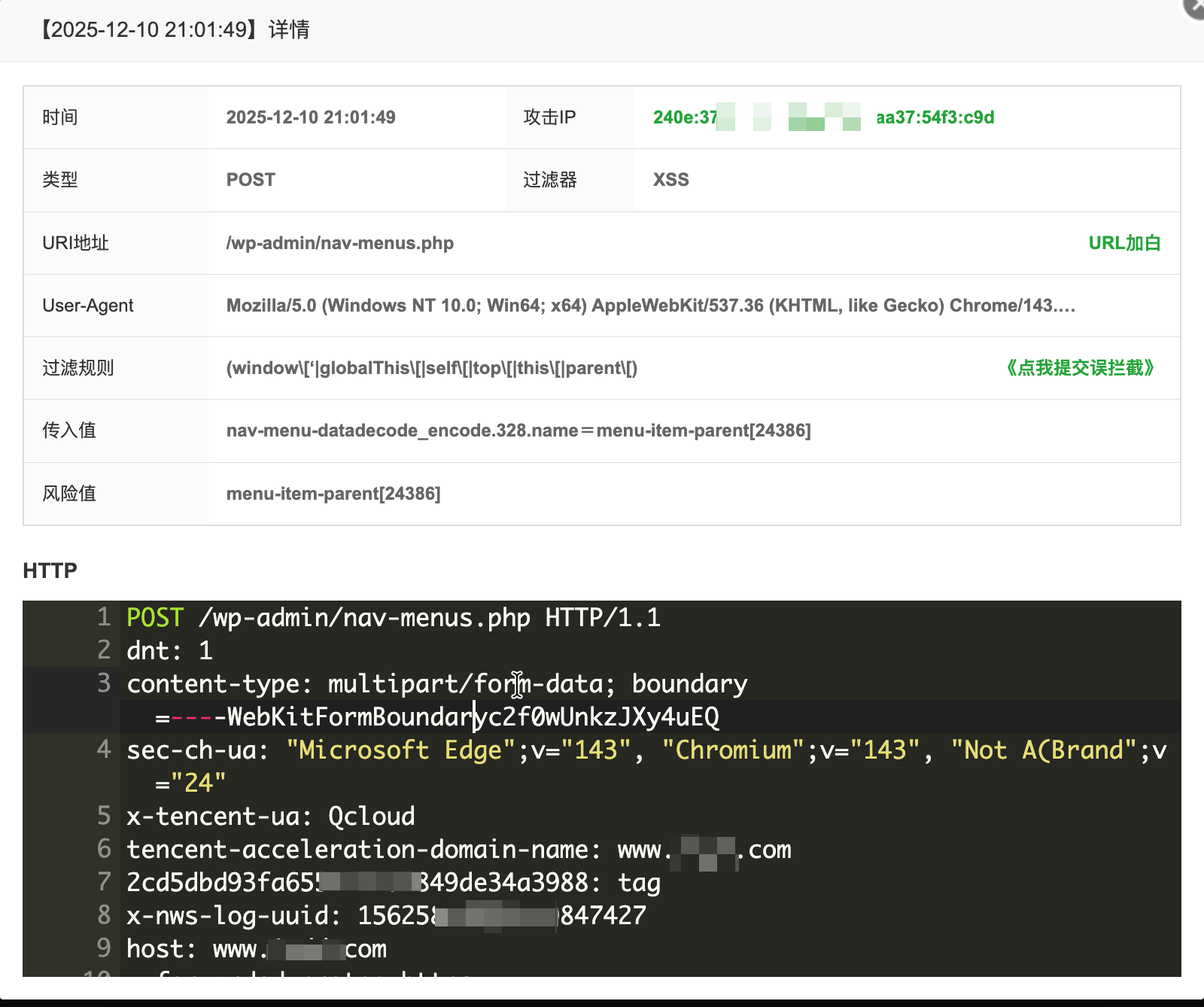Click the POST keyword in code line 1
Screen dimensions: 1204x1007
[155, 618]
